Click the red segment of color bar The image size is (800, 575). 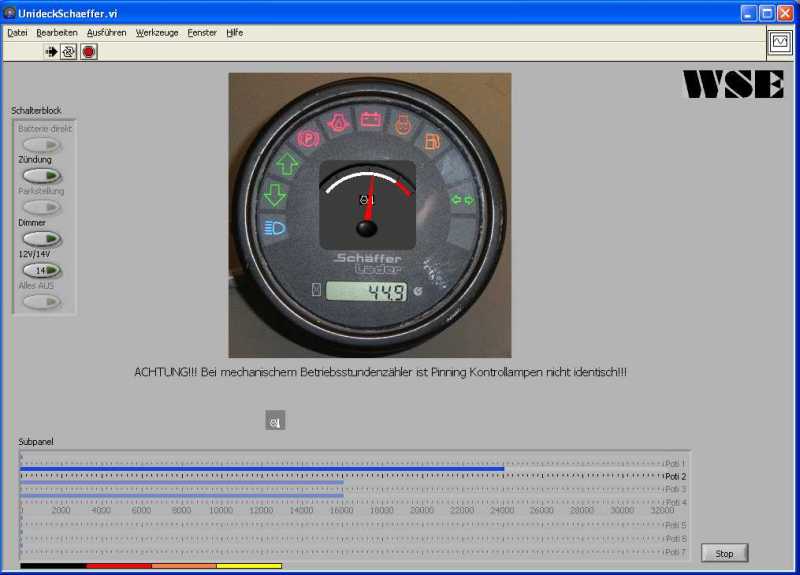[x=119, y=566]
